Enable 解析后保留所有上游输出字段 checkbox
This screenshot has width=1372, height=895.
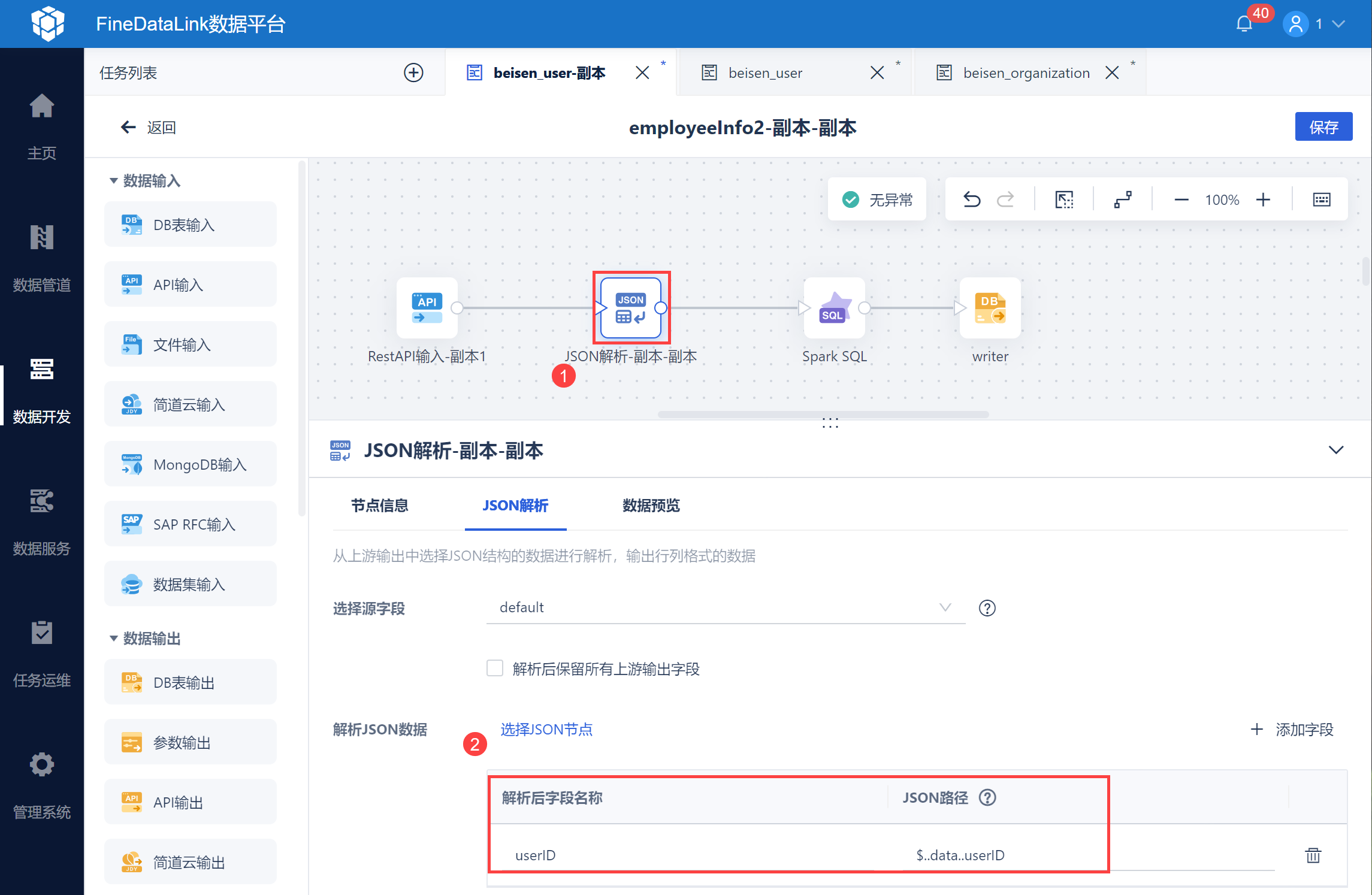click(x=495, y=668)
